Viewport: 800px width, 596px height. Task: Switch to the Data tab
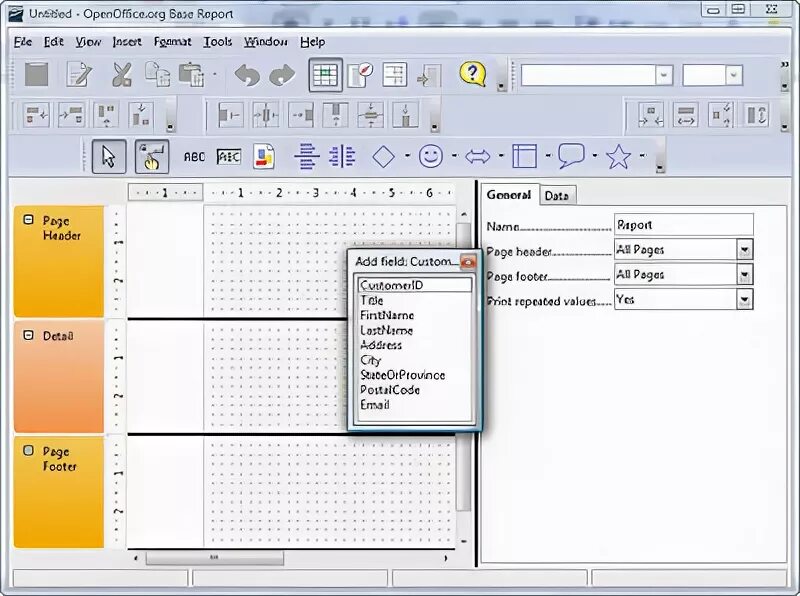558,195
